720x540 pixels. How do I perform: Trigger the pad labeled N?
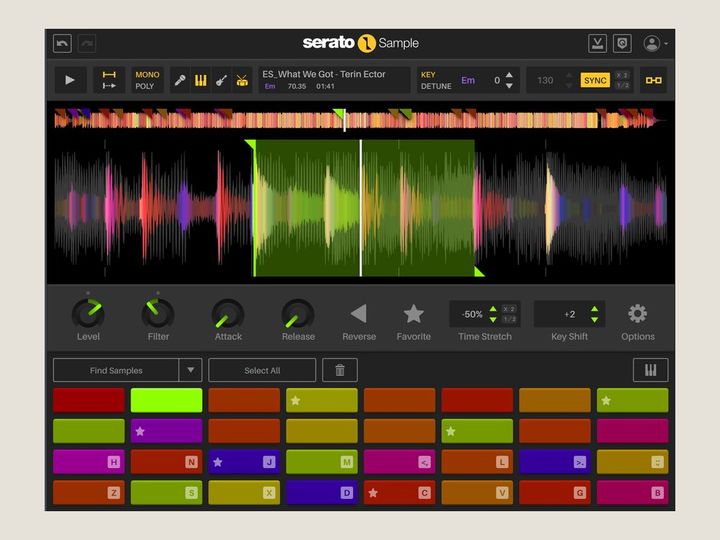click(x=166, y=461)
